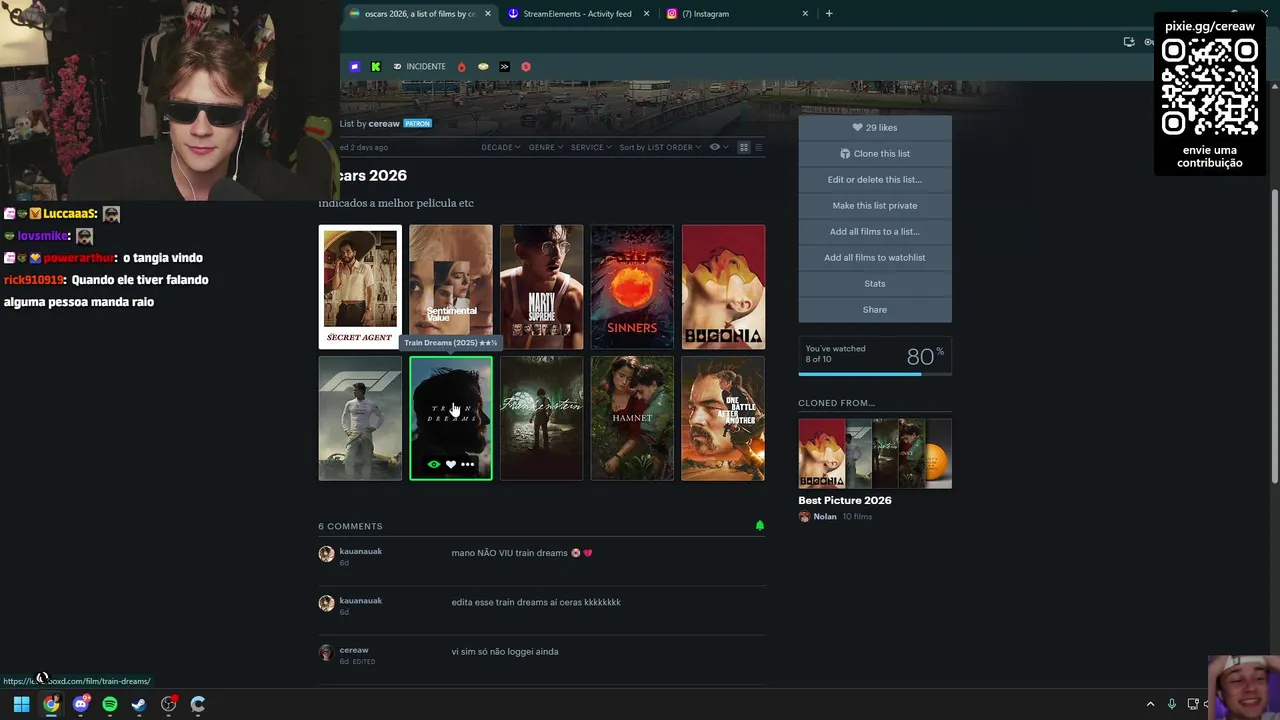This screenshot has height=720, width=1280.
Task: Expand the GENRE filter dropdown
Action: pos(546,147)
